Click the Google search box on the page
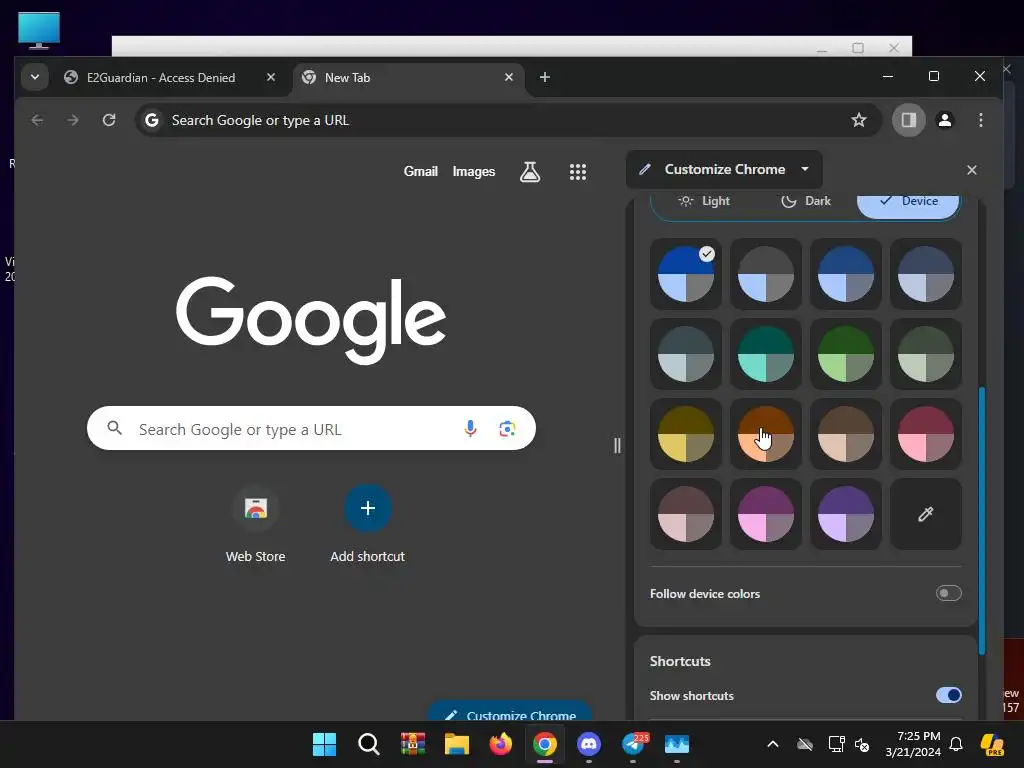This screenshot has height=768, width=1024. tap(312, 428)
